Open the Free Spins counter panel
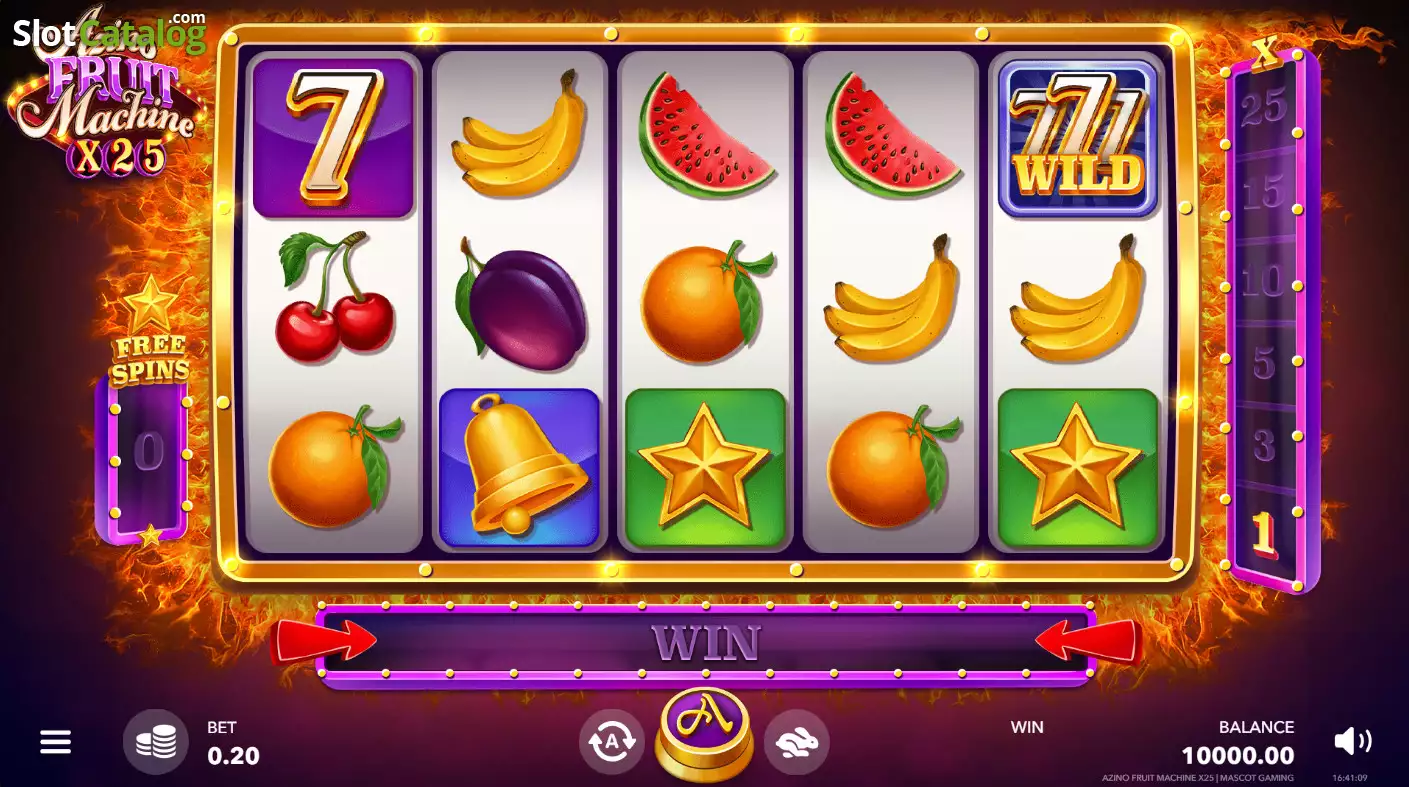Screen dimensions: 1409x787 coord(148,453)
